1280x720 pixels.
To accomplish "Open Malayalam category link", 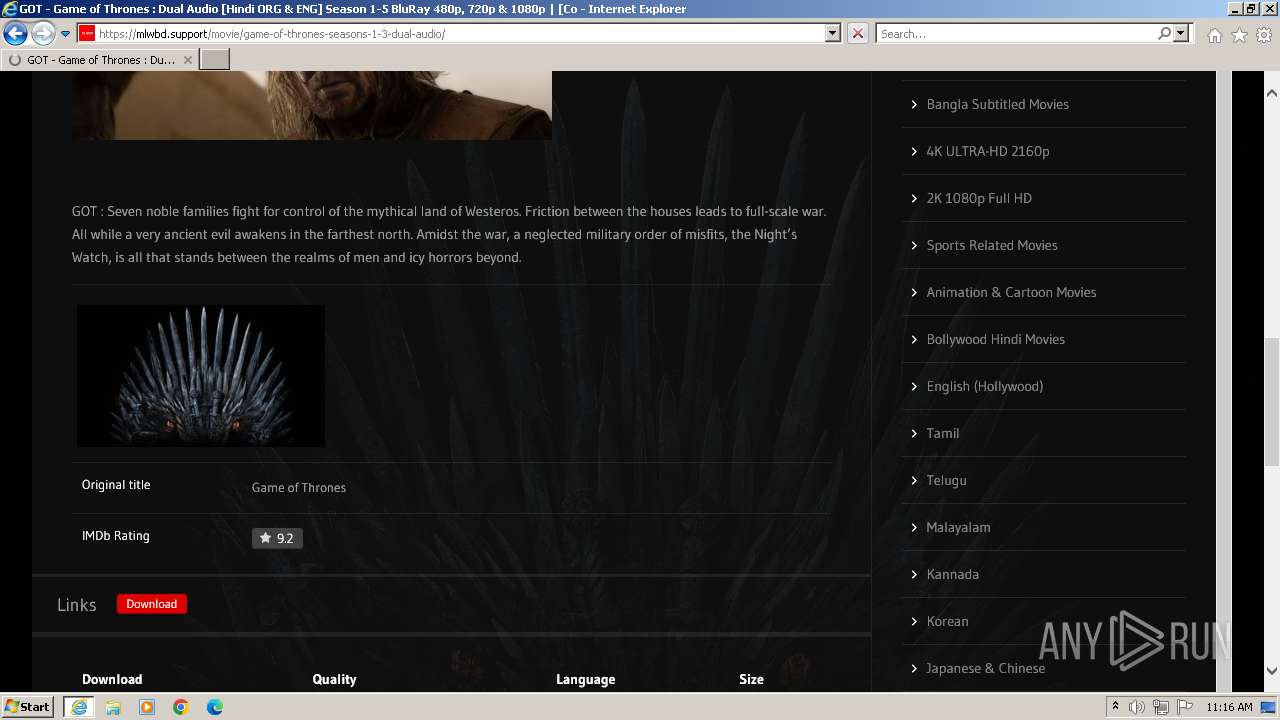I will tap(958, 527).
